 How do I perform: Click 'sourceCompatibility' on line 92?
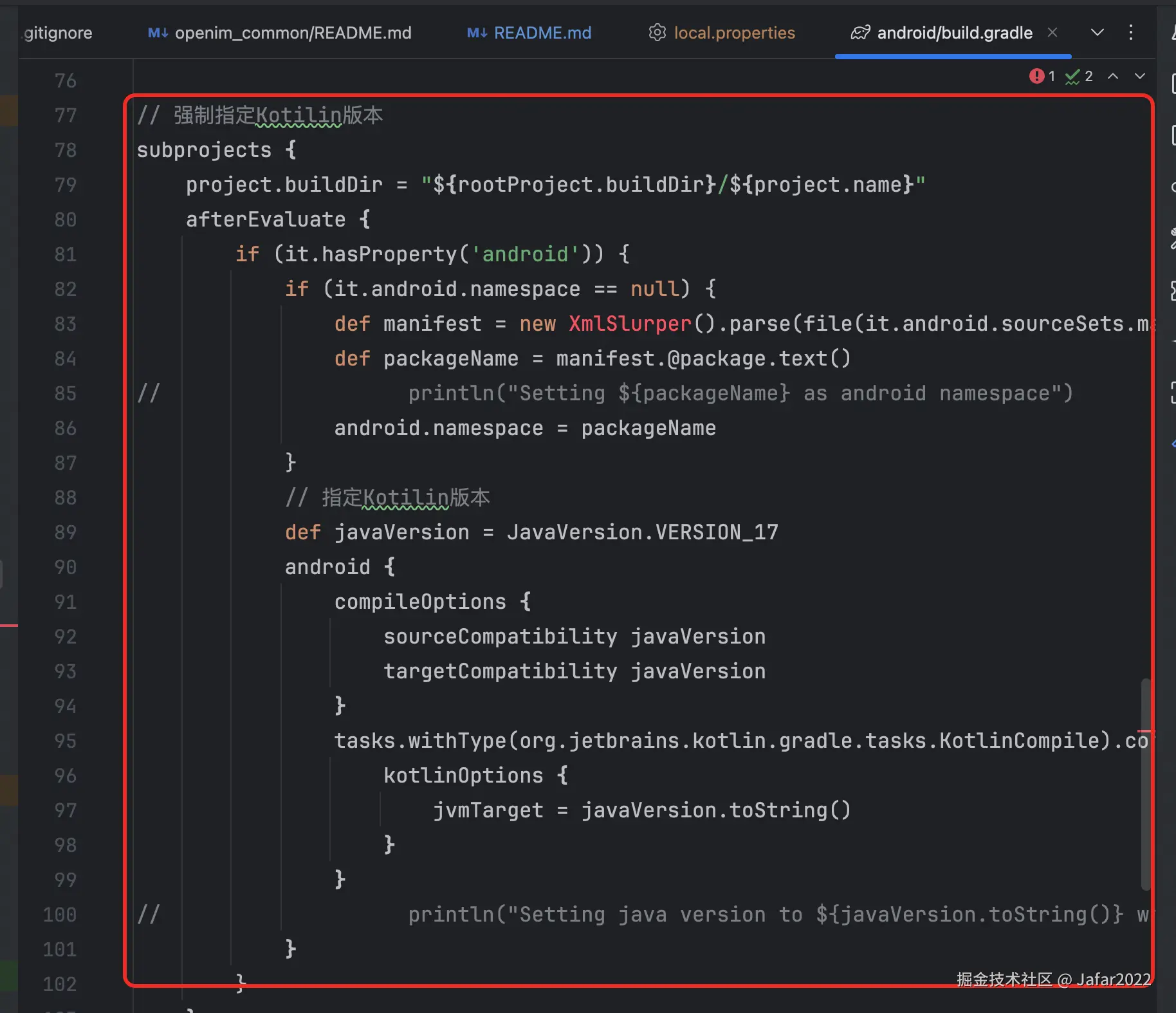coord(501,637)
